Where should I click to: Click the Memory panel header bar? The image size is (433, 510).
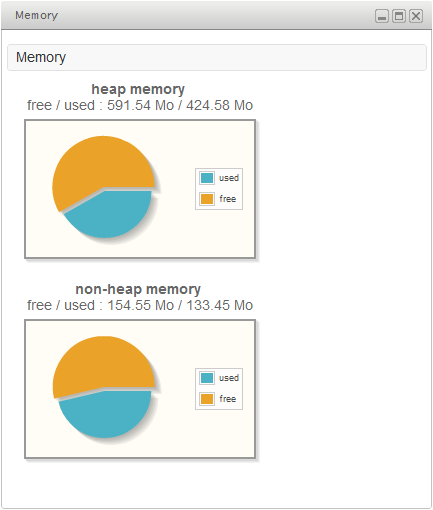(x=217, y=57)
